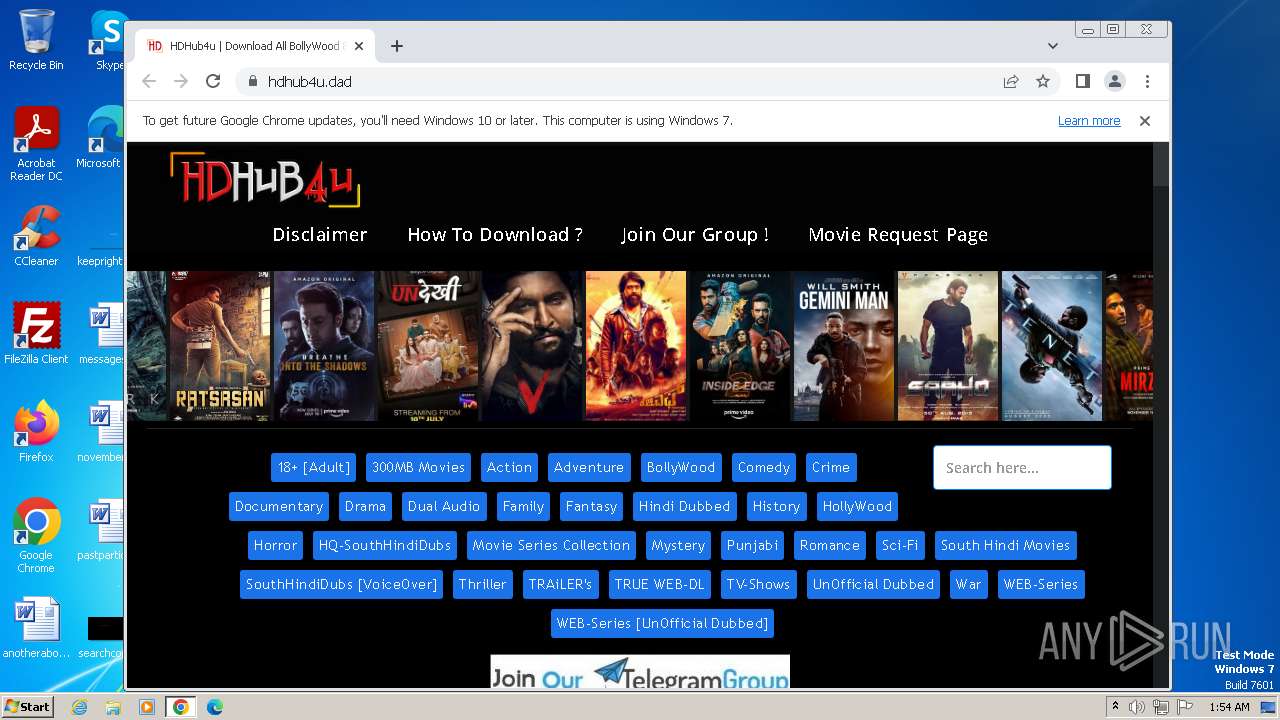Open Chrome's three-dot menu
This screenshot has width=1280, height=720.
(x=1147, y=81)
